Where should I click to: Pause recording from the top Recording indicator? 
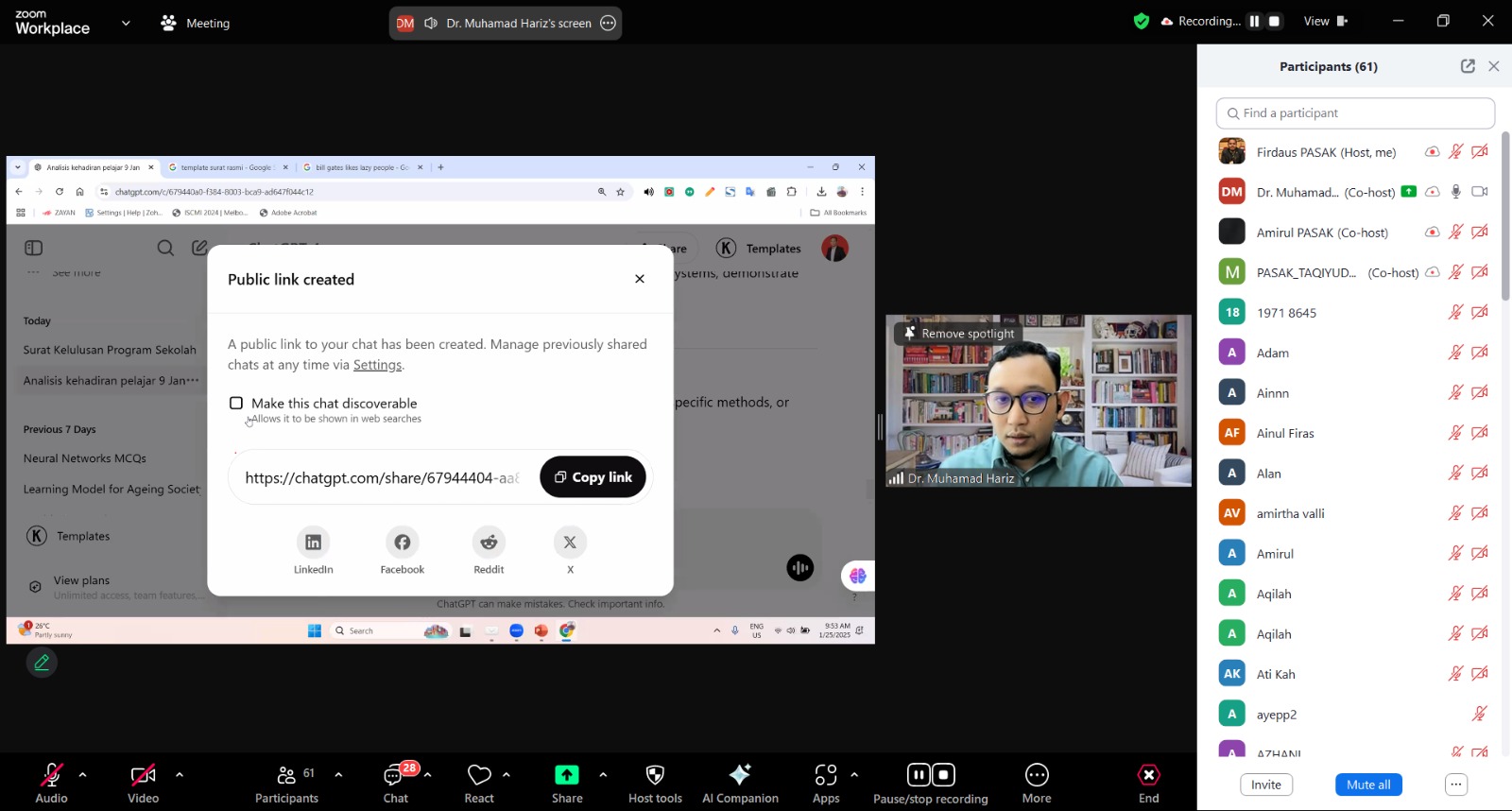click(1254, 21)
